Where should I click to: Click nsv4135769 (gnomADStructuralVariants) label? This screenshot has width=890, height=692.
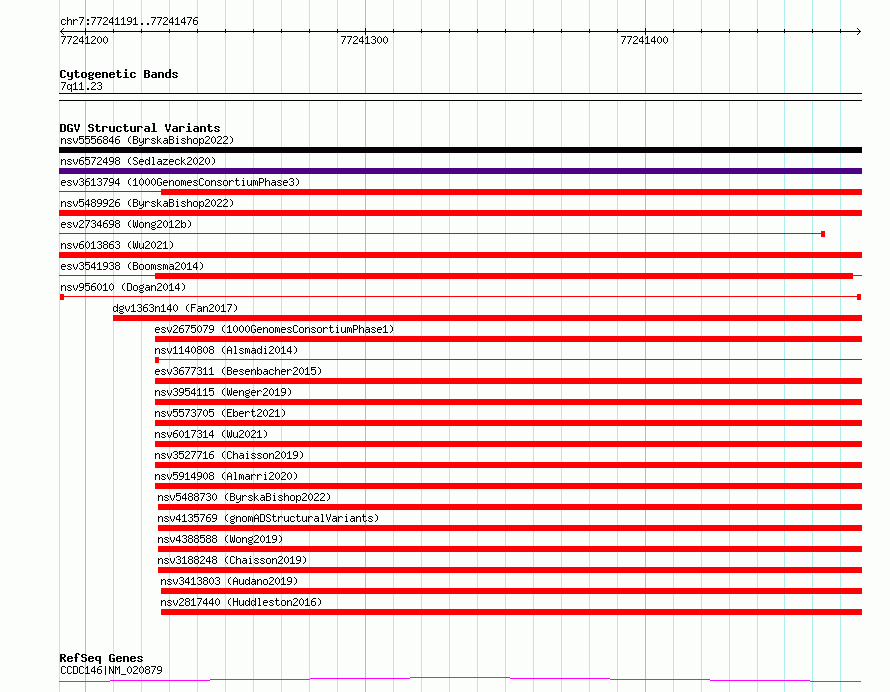coord(268,518)
